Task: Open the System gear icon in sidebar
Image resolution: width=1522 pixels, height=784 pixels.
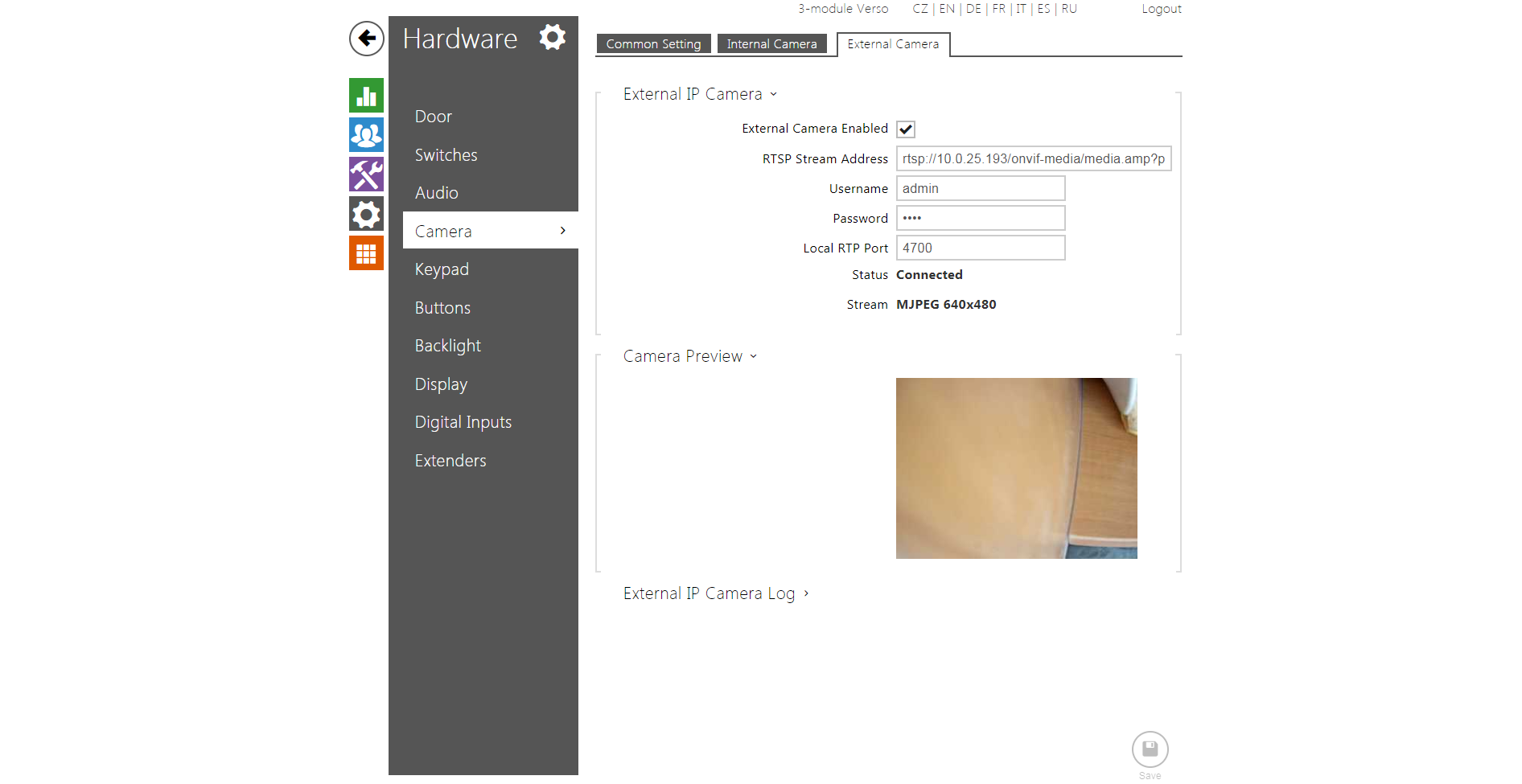Action: pos(366,214)
